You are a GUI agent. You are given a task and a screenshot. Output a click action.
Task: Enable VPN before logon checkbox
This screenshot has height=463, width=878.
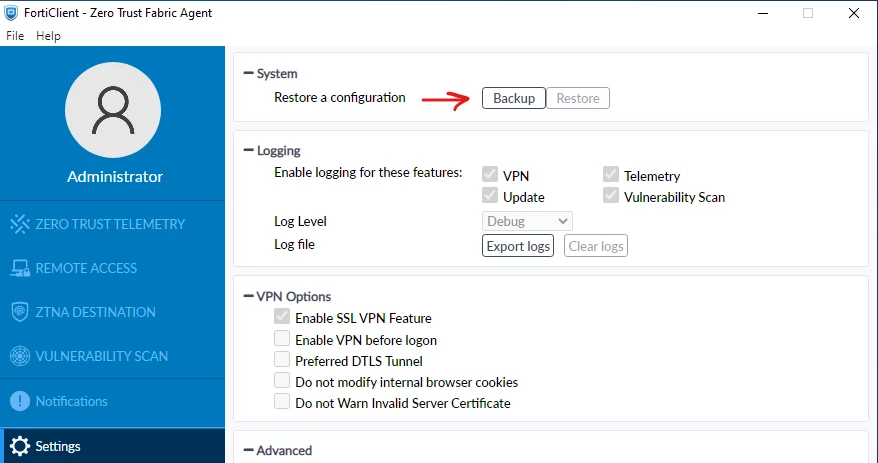pos(282,338)
